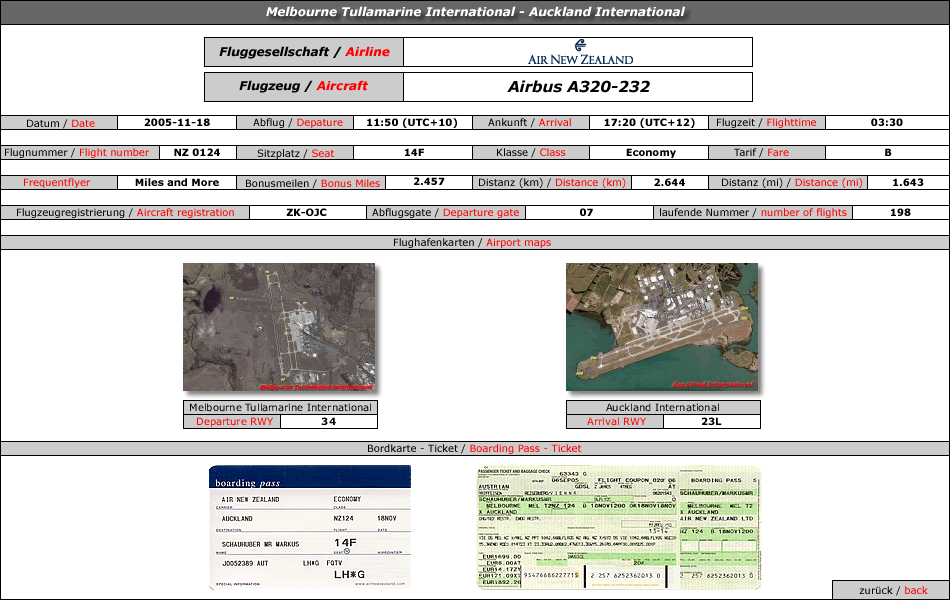
Task: Click the Miles and More frequent flyer value
Action: (177, 183)
